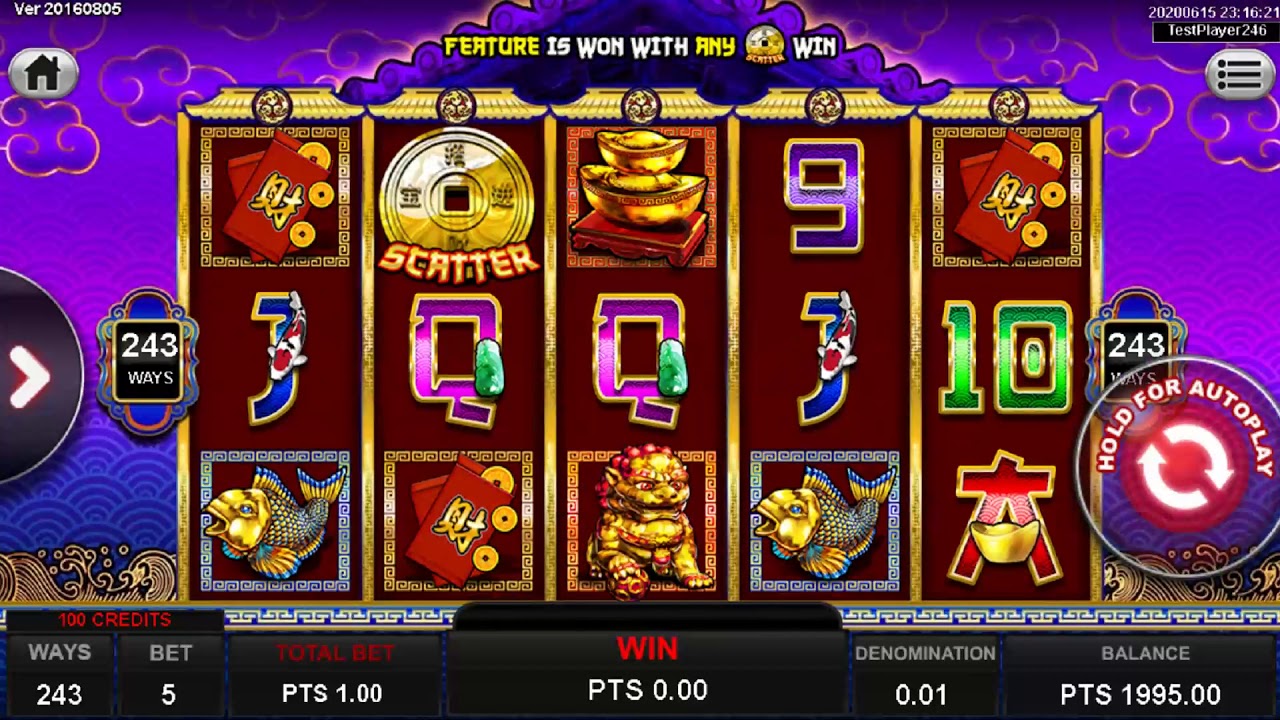The image size is (1280, 720).
Task: Tap the red gate ingot symbol
Action: pos(1006,518)
